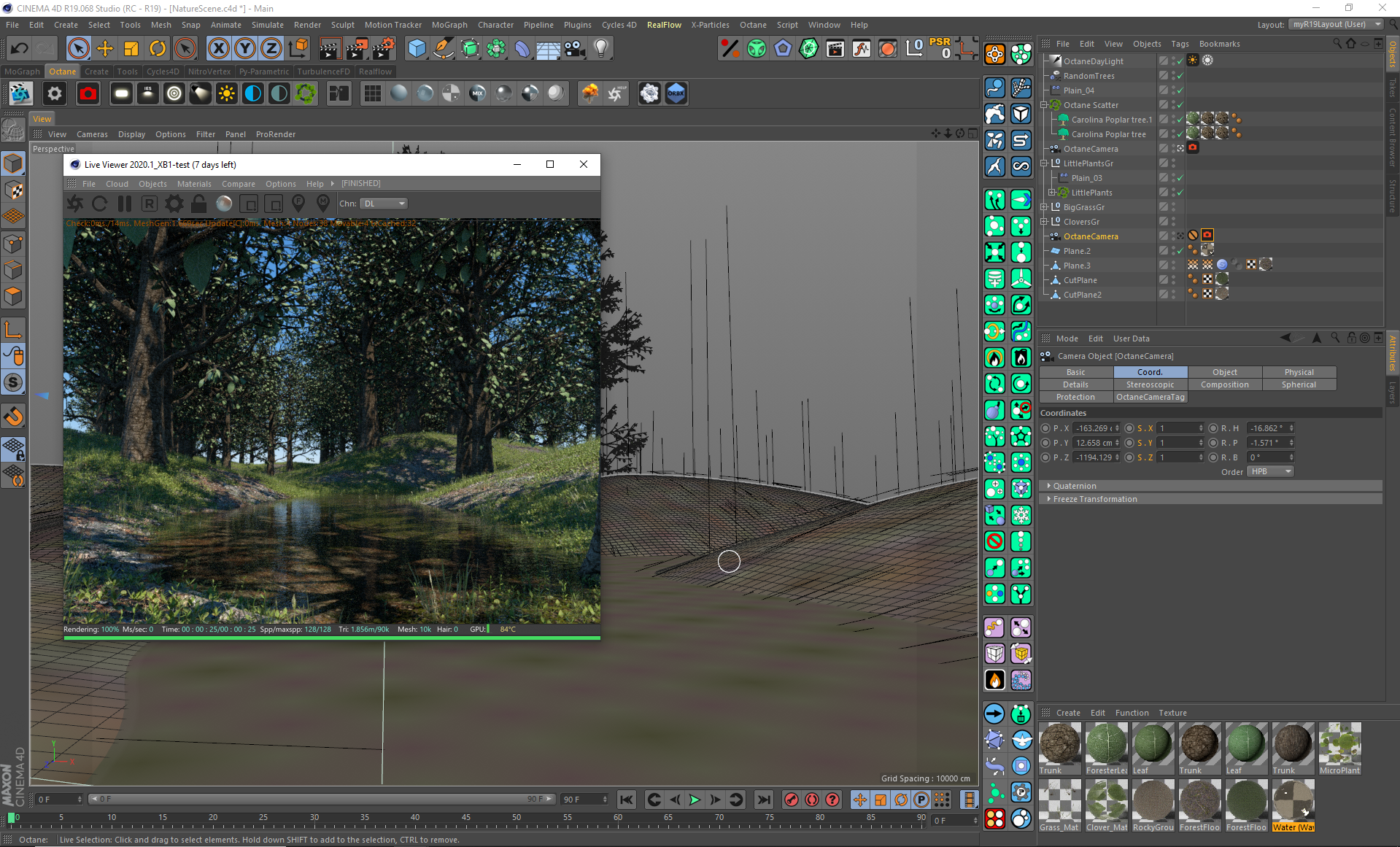
Task: Click the search magnifier in Object Manager
Action: [1337, 44]
